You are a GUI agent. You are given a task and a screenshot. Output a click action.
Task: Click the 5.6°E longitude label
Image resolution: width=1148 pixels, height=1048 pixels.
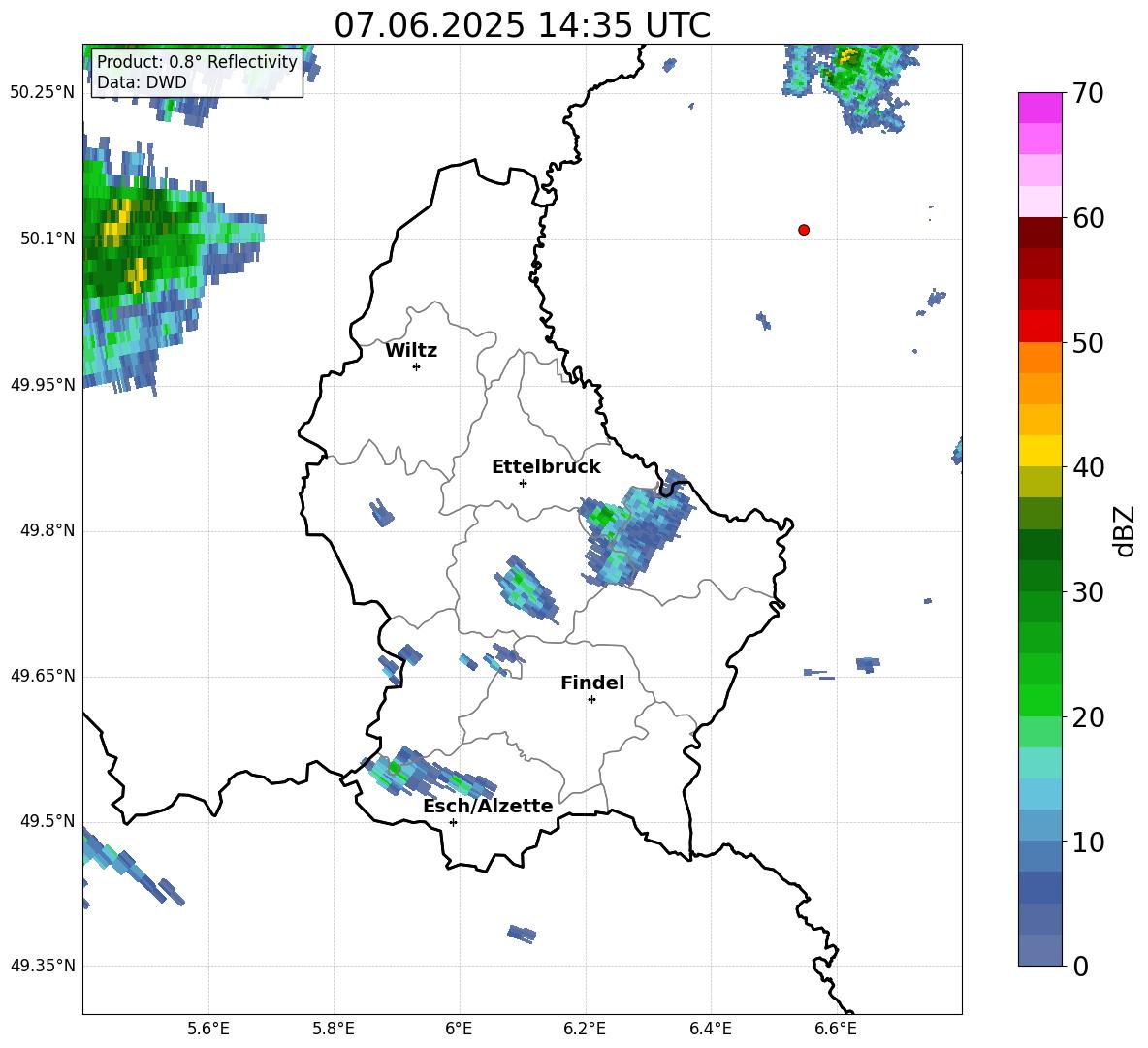coord(208,1029)
